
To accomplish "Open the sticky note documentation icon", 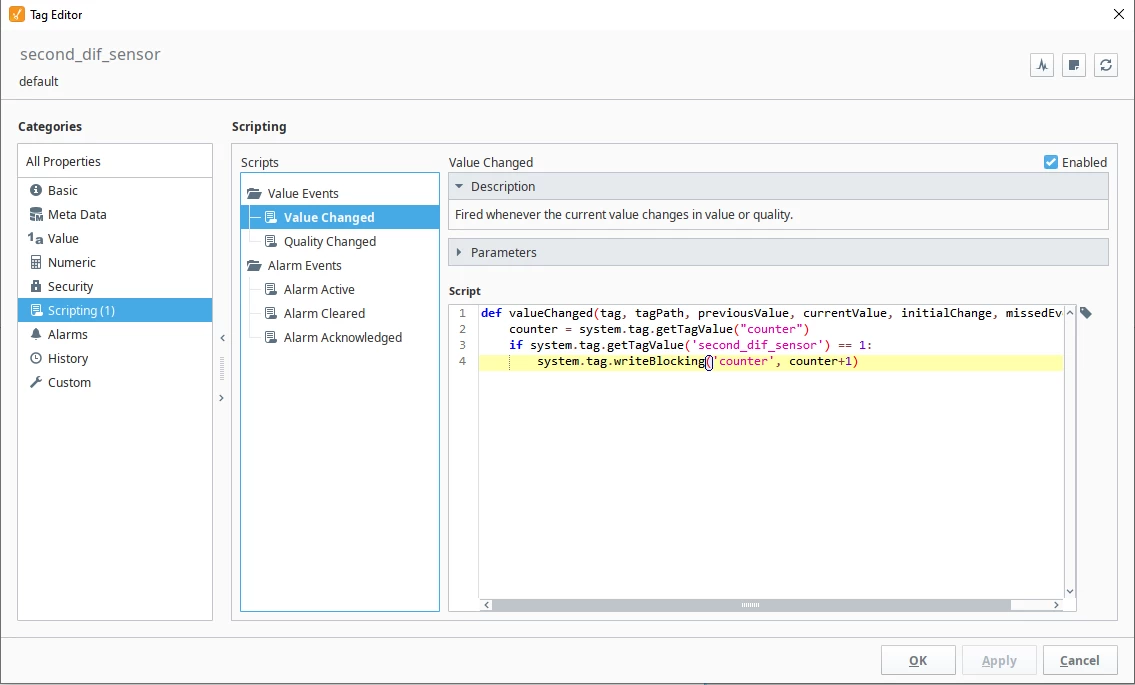I will 1074,65.
